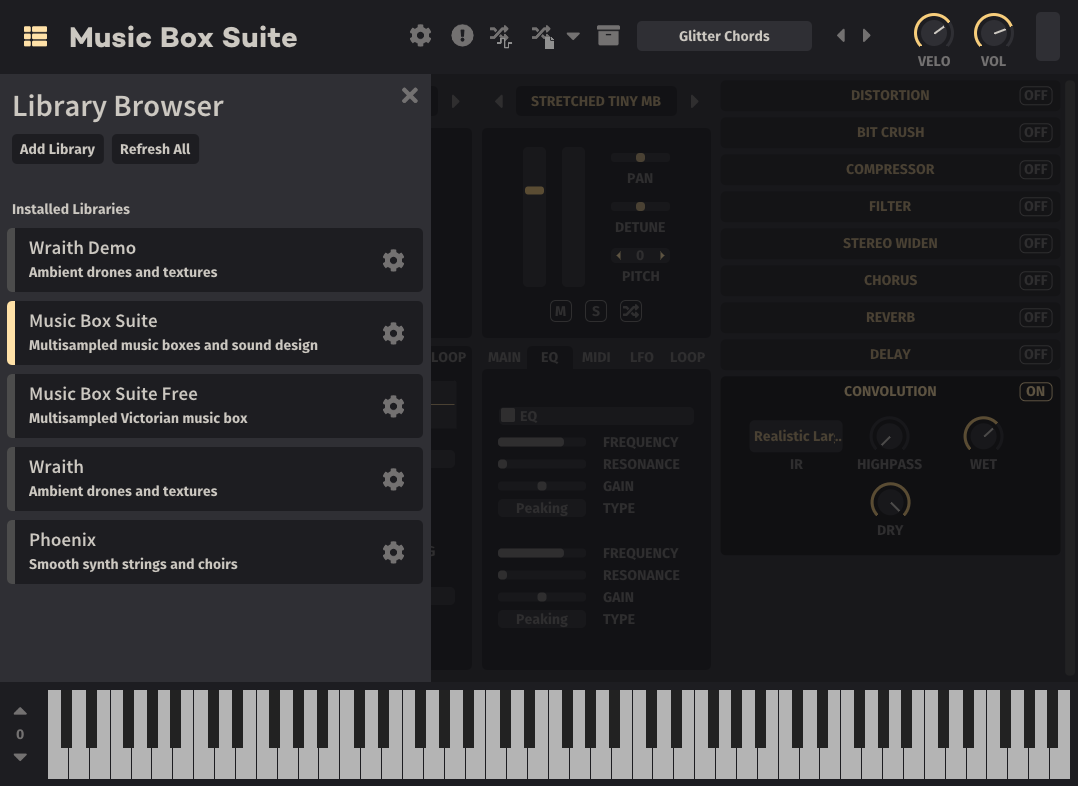Click the randomize shuffle icon with pointer

(x=500, y=36)
